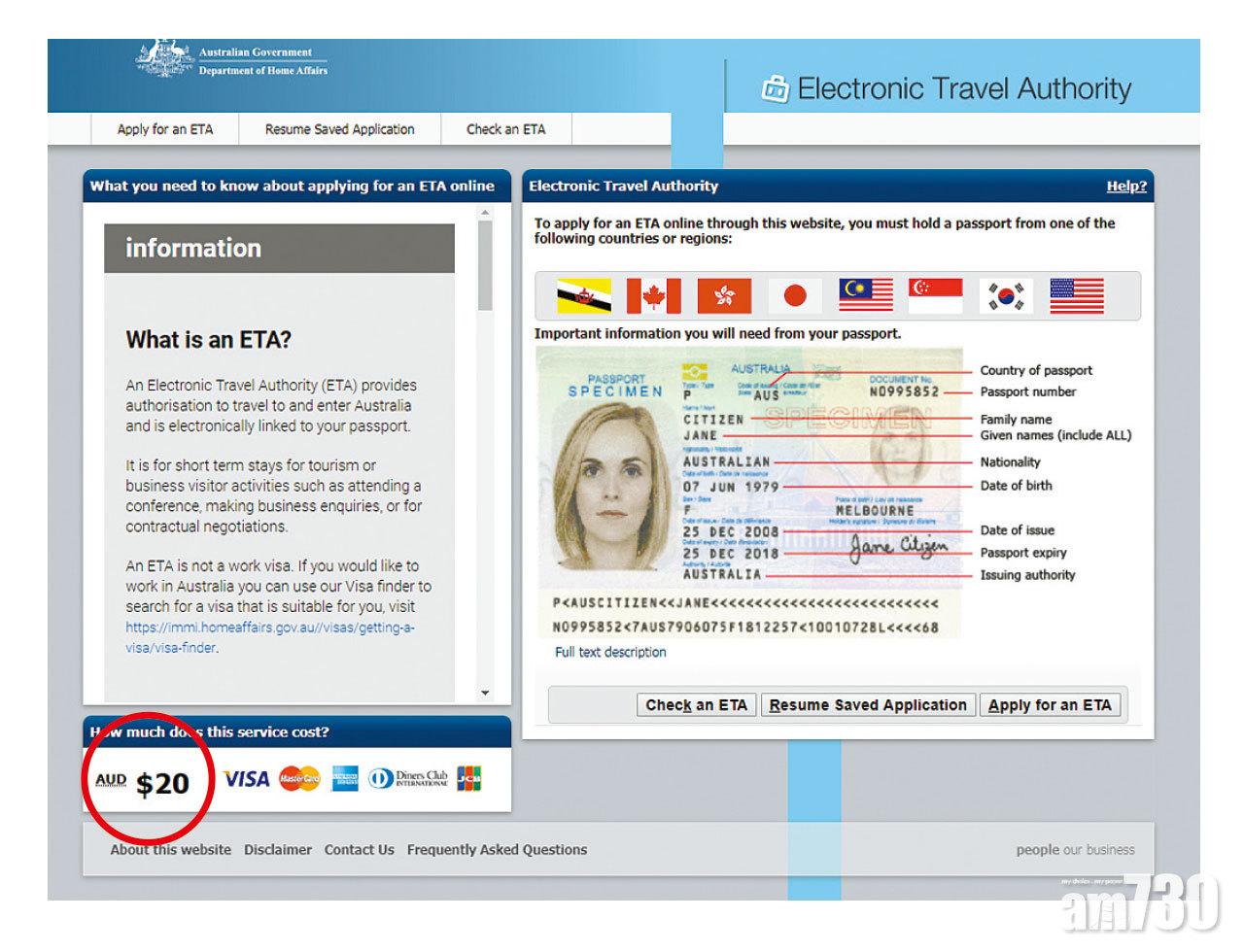Open the Full text description link
The image size is (1244, 952).
[610, 653]
